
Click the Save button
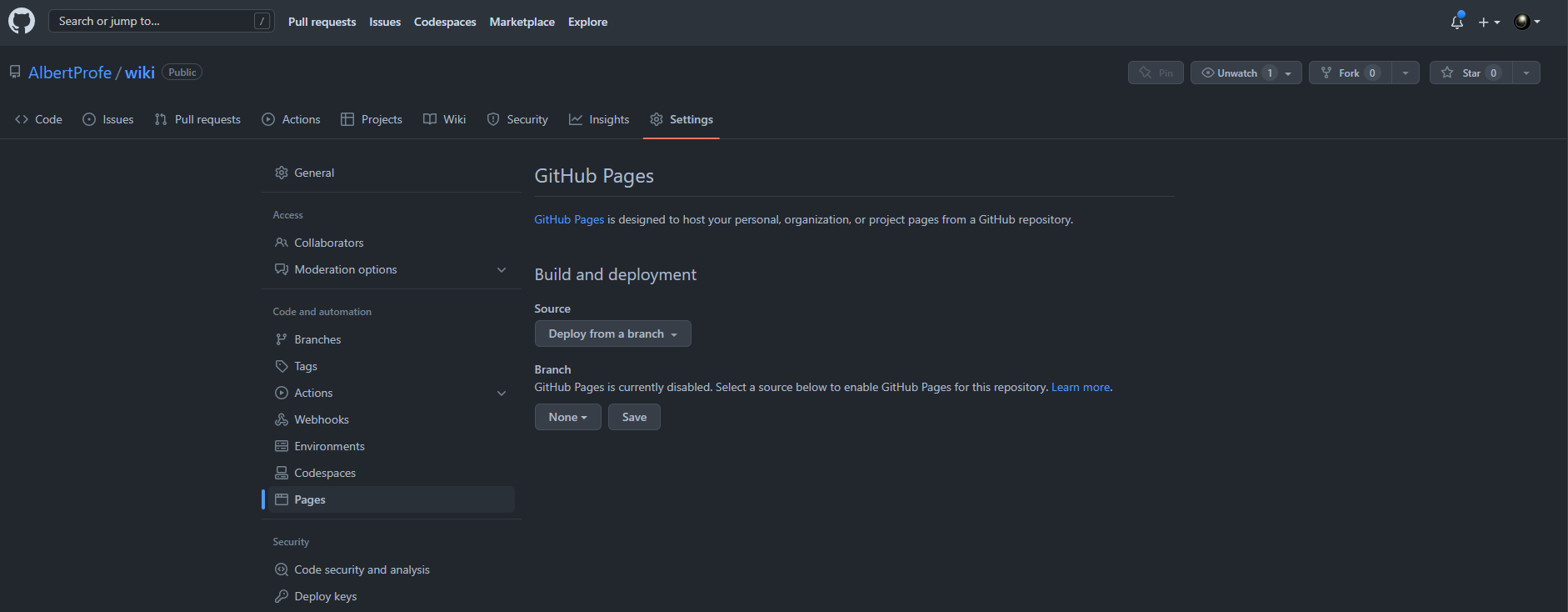pyautogui.click(x=634, y=417)
